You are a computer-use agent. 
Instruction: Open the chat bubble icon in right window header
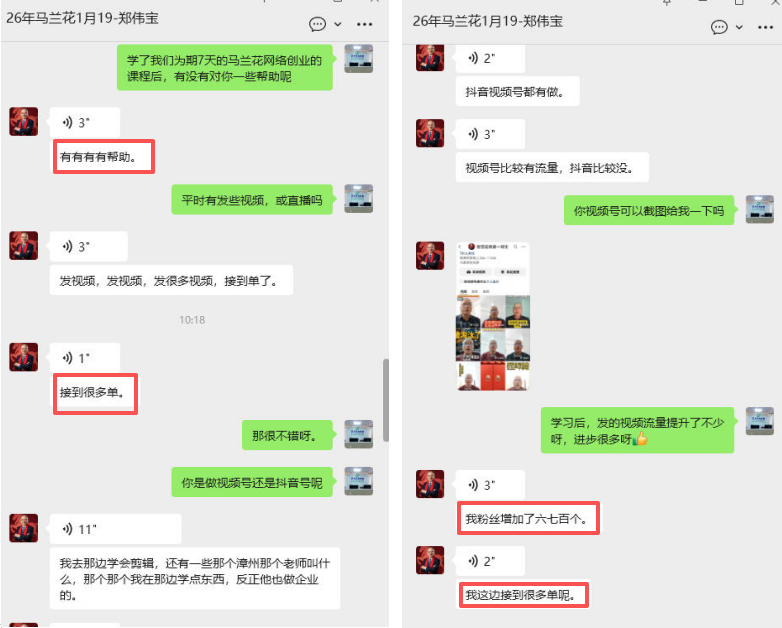(719, 27)
